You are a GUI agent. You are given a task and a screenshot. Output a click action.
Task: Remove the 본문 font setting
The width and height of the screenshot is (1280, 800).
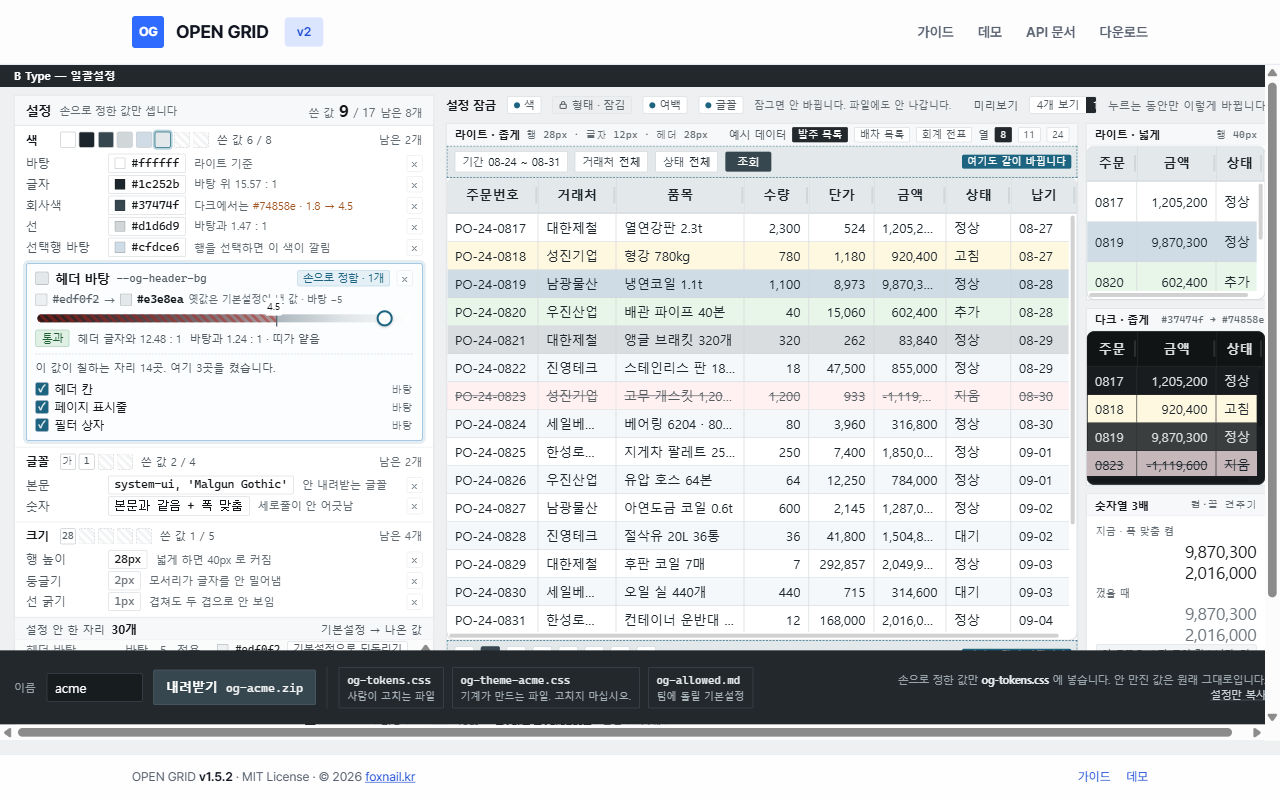(x=414, y=486)
